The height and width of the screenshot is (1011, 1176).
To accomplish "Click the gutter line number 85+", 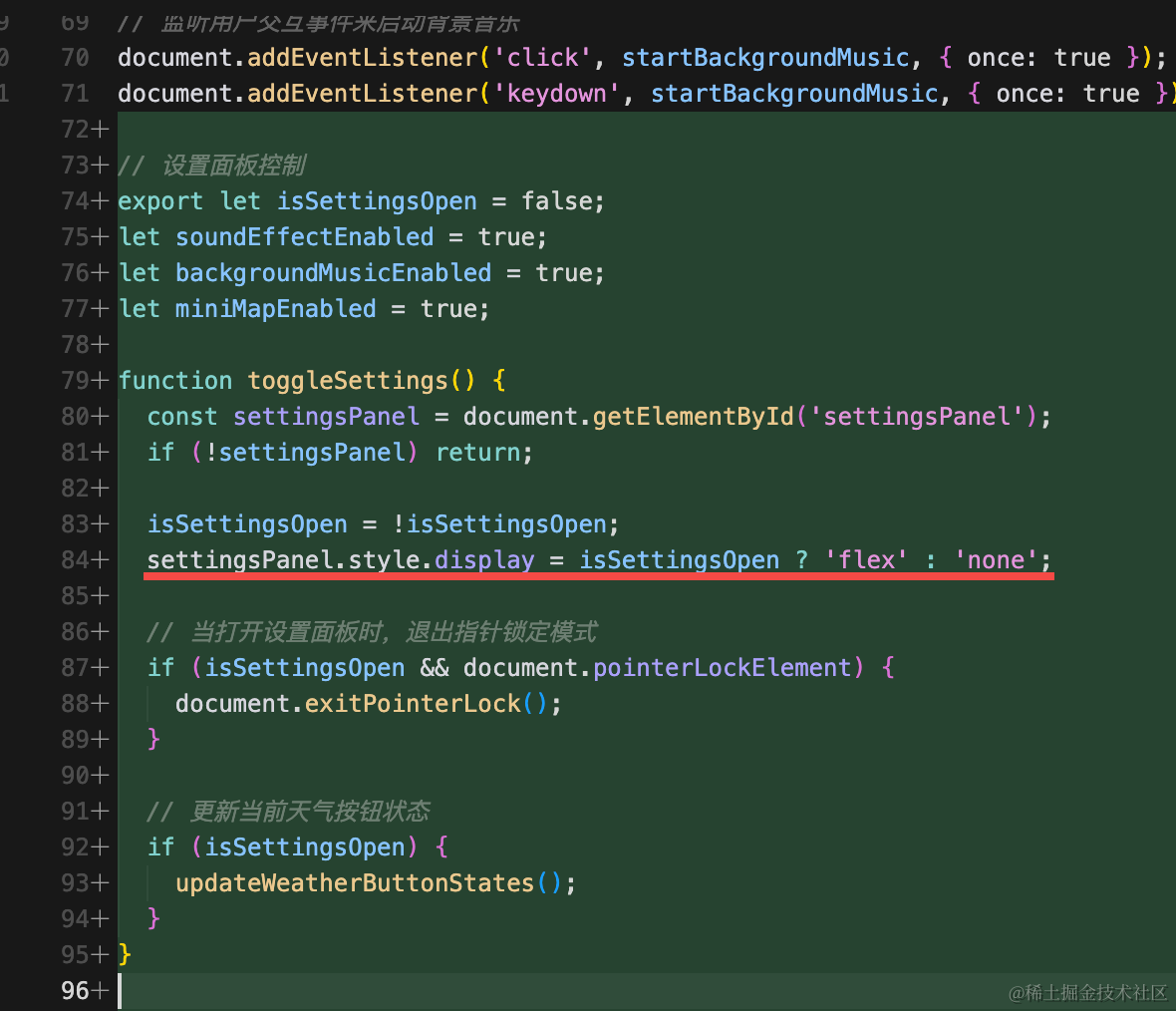I will pyautogui.click(x=85, y=596).
